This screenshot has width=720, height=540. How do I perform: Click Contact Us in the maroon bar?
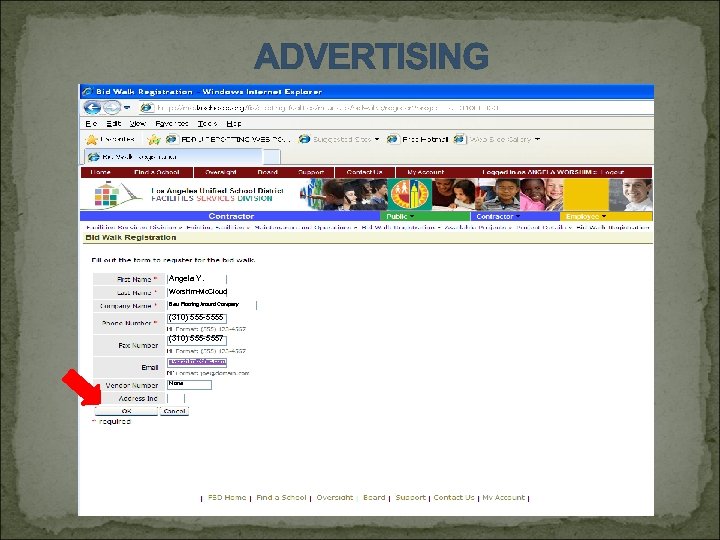click(365, 172)
